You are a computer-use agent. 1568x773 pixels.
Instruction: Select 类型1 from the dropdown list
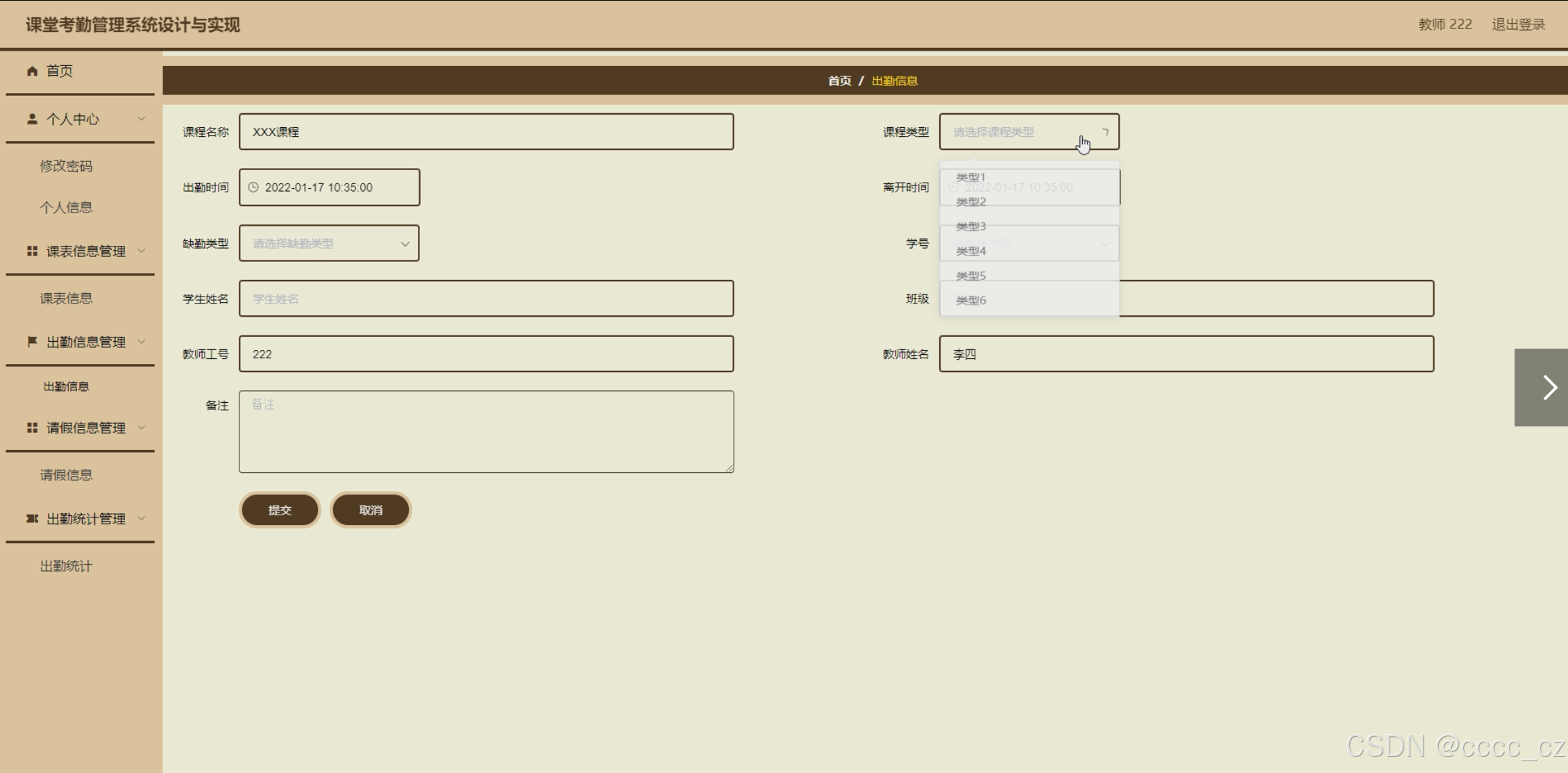click(970, 177)
